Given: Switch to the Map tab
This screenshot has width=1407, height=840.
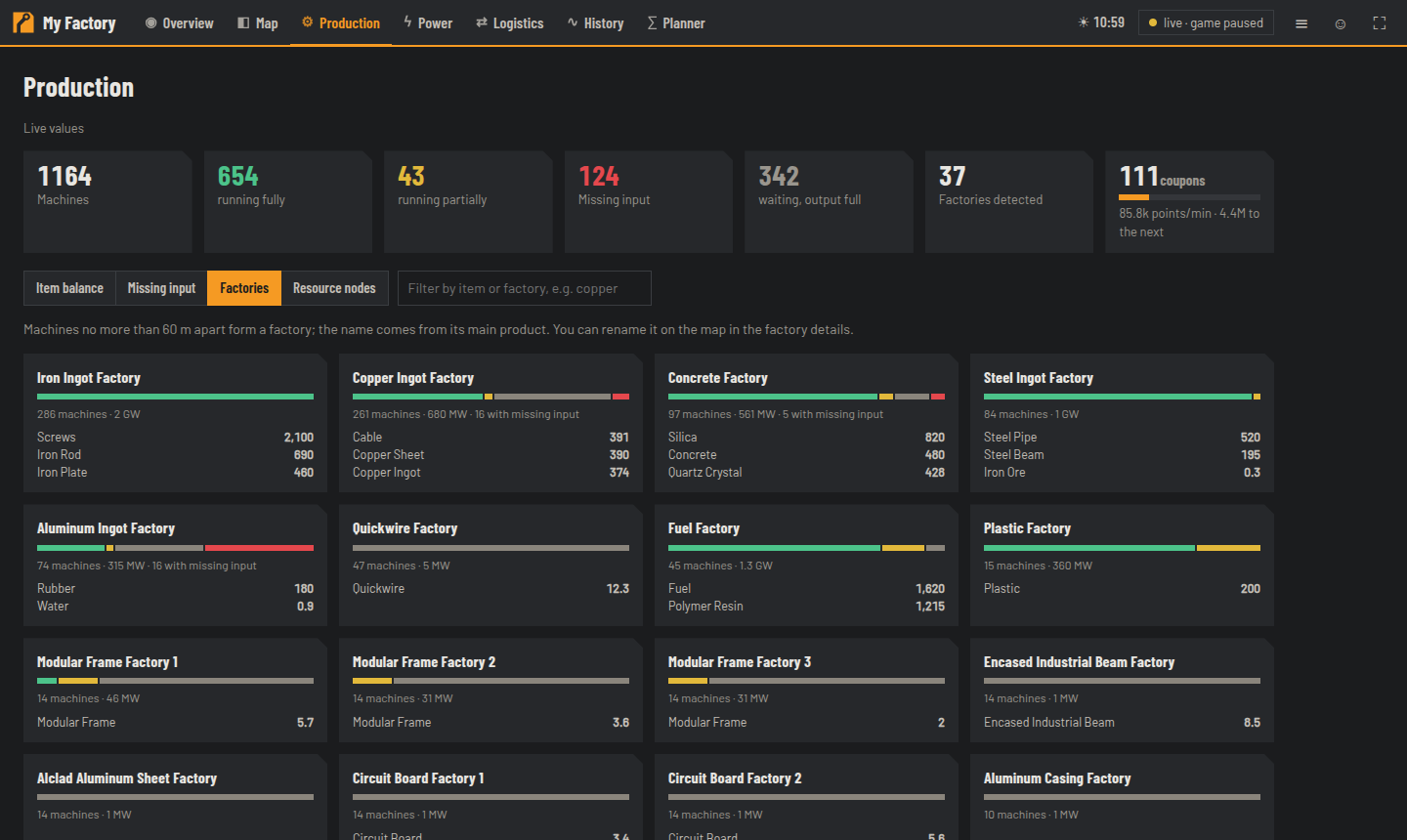Looking at the screenshot, I should coord(258,23).
